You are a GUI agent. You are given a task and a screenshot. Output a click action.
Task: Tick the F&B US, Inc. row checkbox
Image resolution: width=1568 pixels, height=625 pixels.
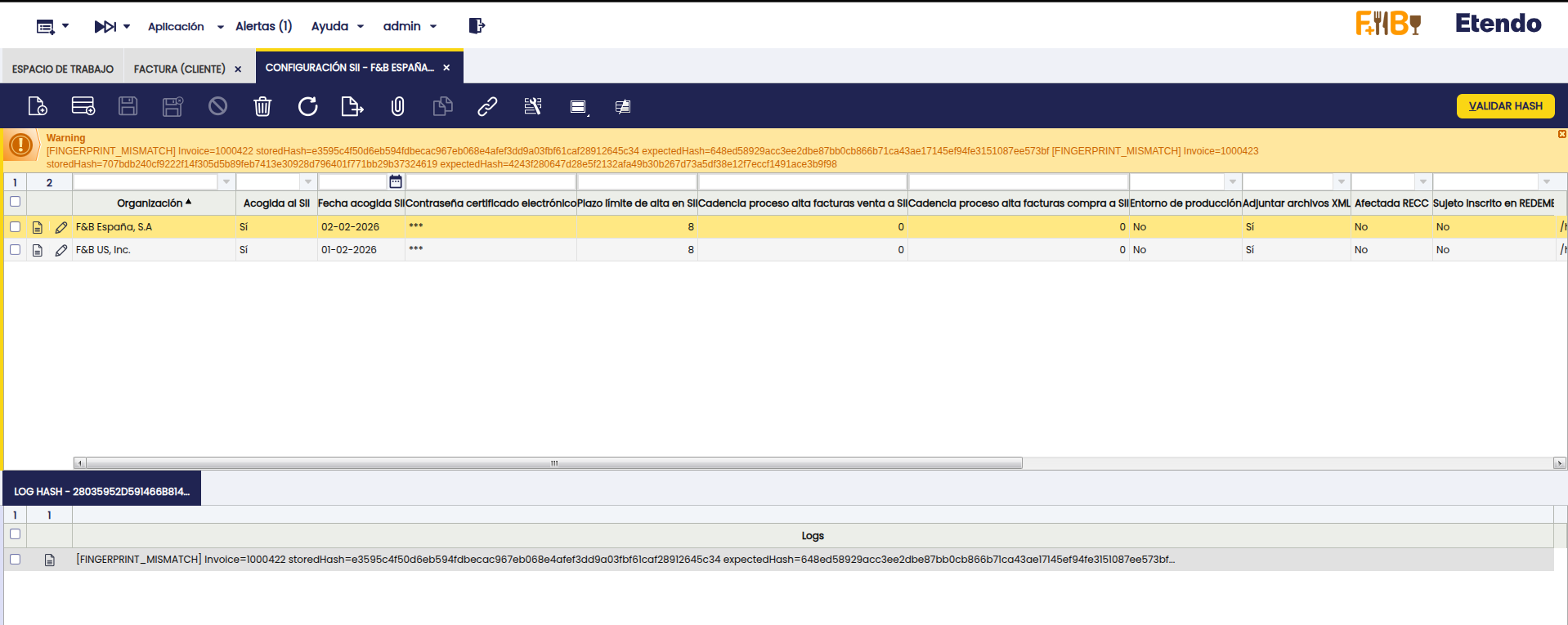[x=15, y=250]
